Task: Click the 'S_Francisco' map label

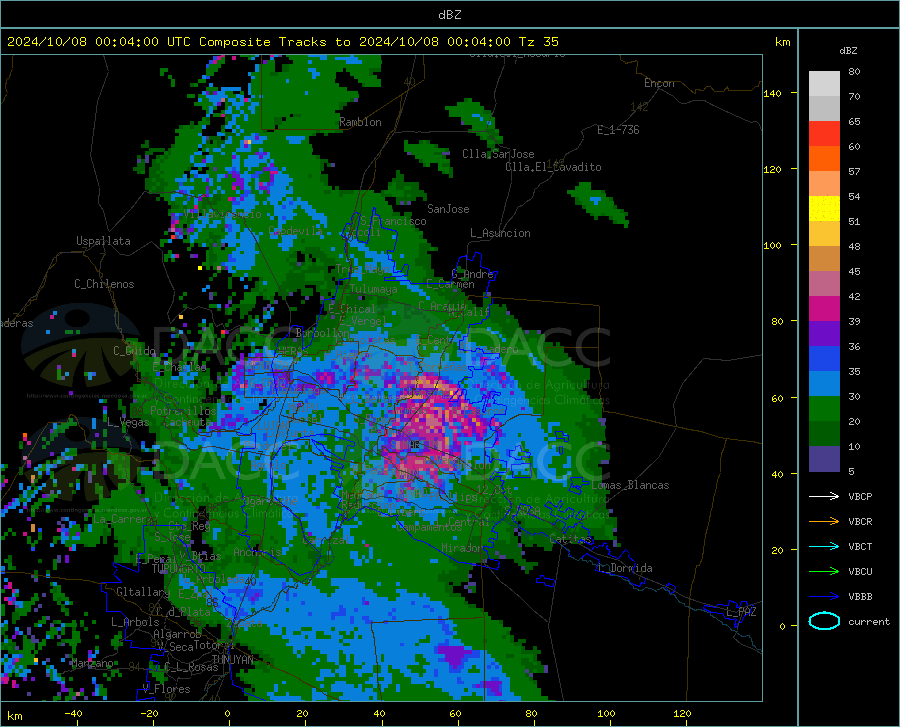Action: tap(393, 221)
